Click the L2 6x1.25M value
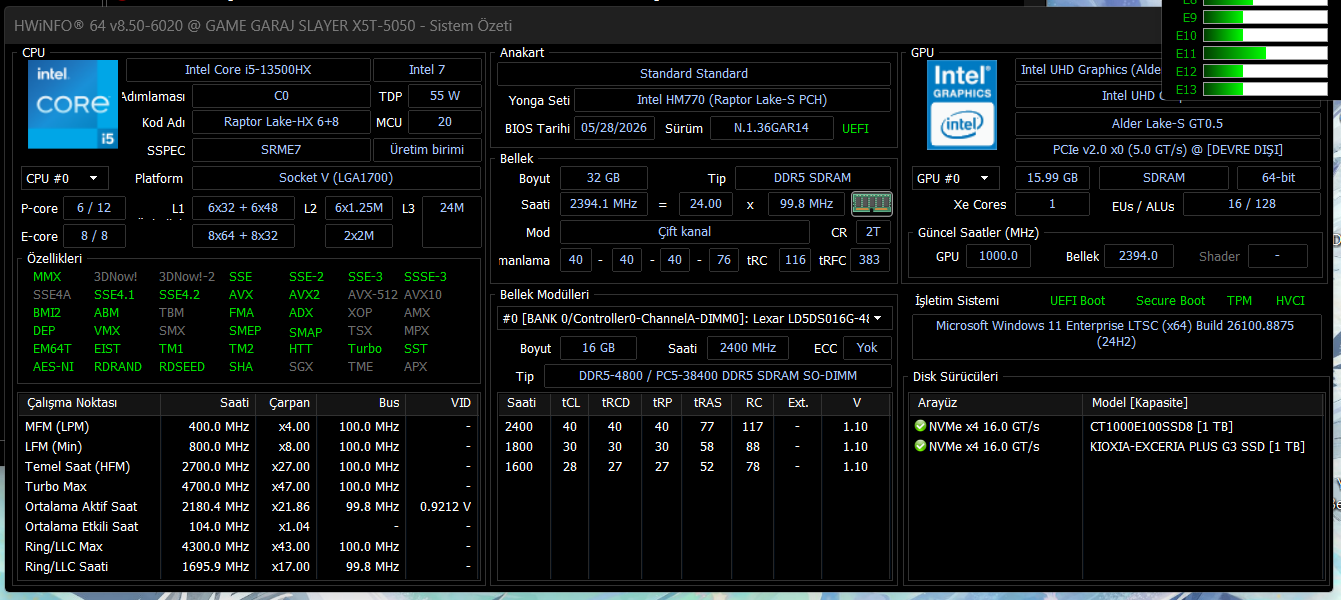Image resolution: width=1341 pixels, height=600 pixels. coord(359,208)
